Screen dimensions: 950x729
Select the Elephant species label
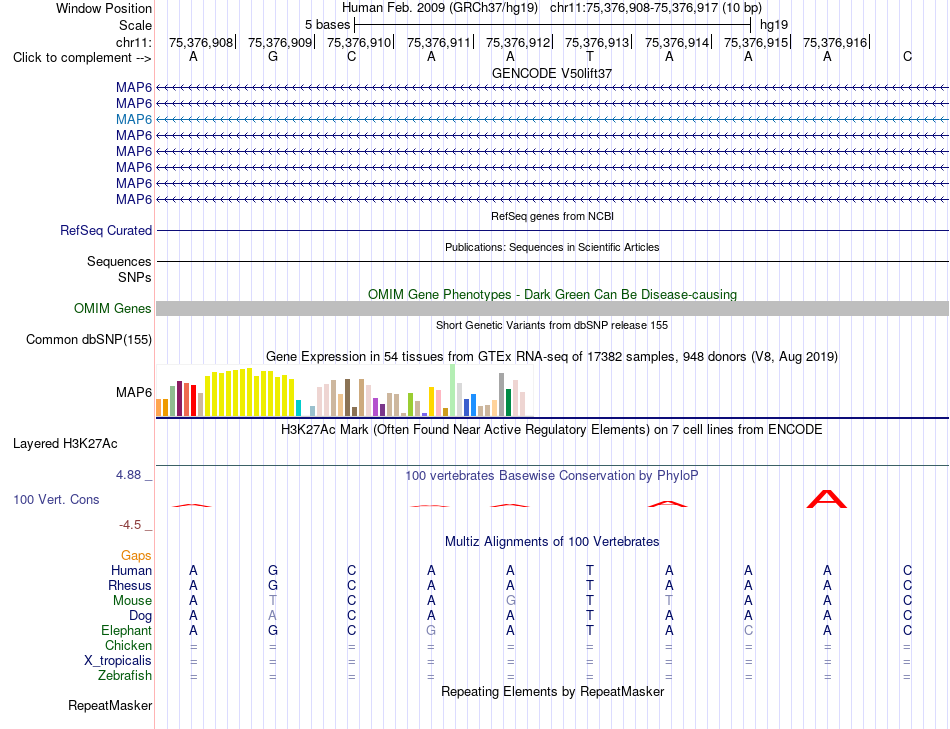tap(127, 630)
